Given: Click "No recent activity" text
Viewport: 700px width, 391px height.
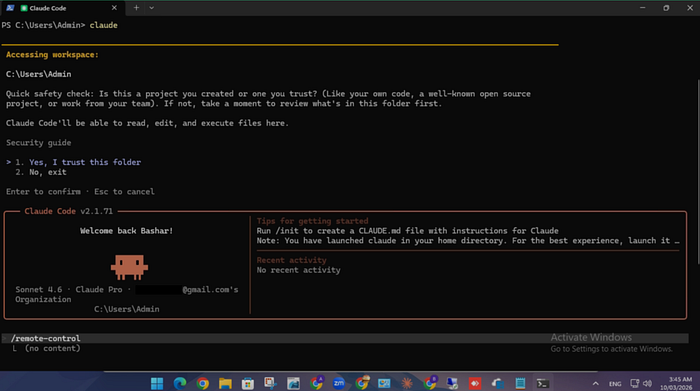Looking at the screenshot, I should pos(298,270).
